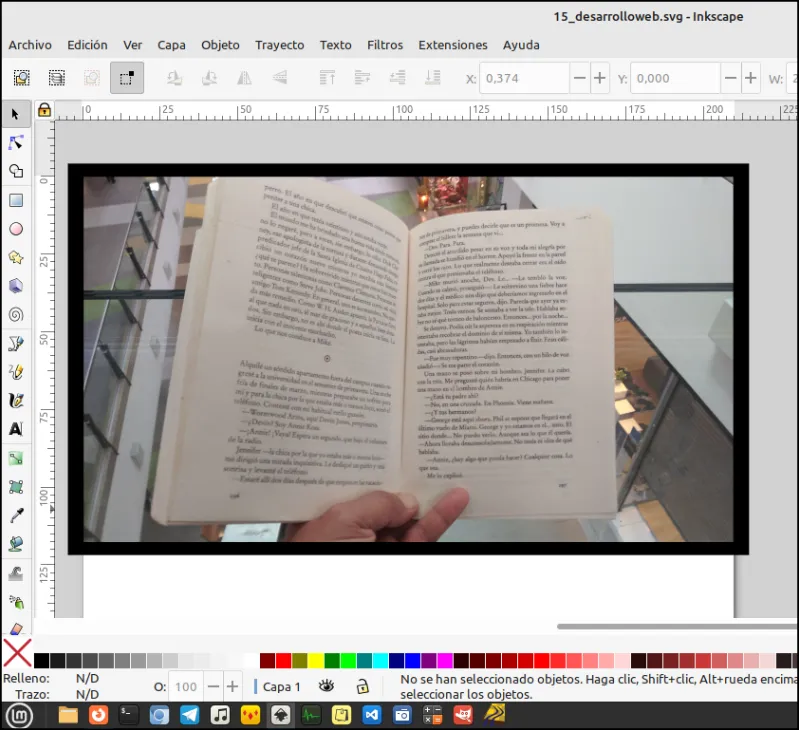Open Telegram from the taskbar
Screen dimensions: 799x730
coord(190,715)
